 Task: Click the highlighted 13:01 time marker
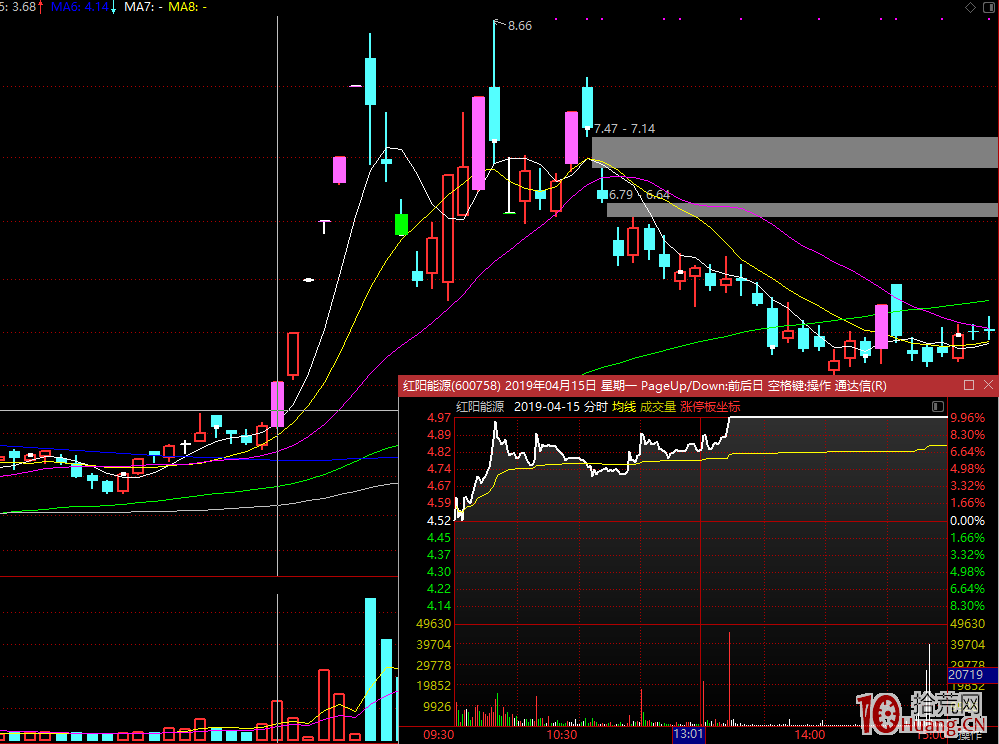pyautogui.click(x=689, y=734)
